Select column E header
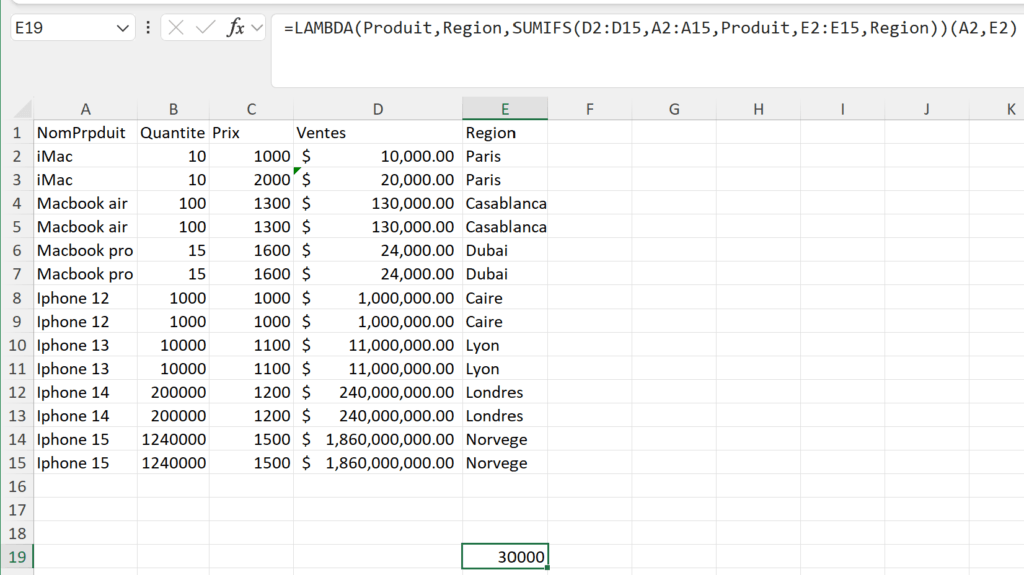 click(505, 109)
